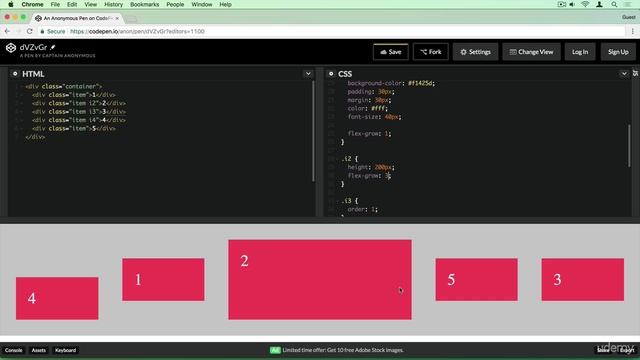Image resolution: width=640 pixels, height=360 pixels.
Task: Open the pen Settings button
Action: [476, 52]
